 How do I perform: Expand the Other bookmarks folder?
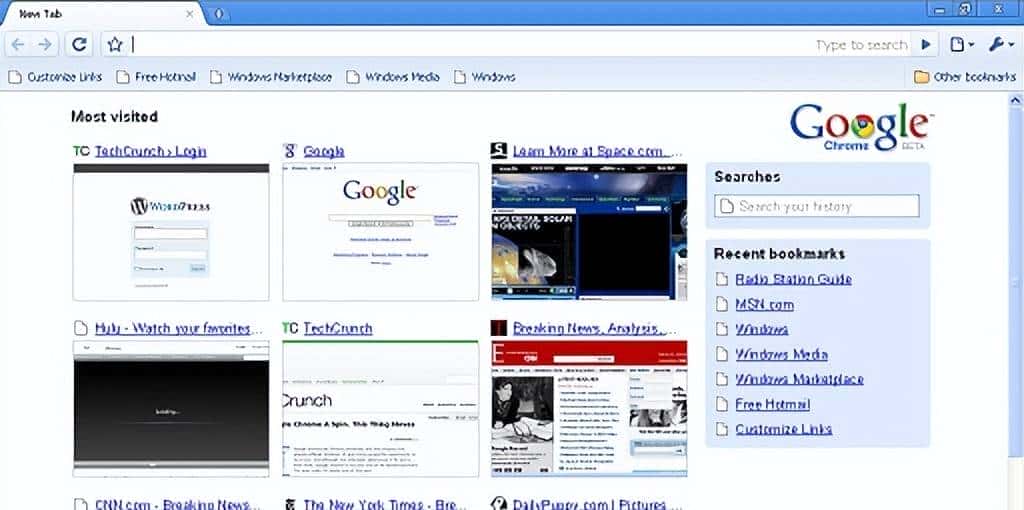[x=965, y=77]
